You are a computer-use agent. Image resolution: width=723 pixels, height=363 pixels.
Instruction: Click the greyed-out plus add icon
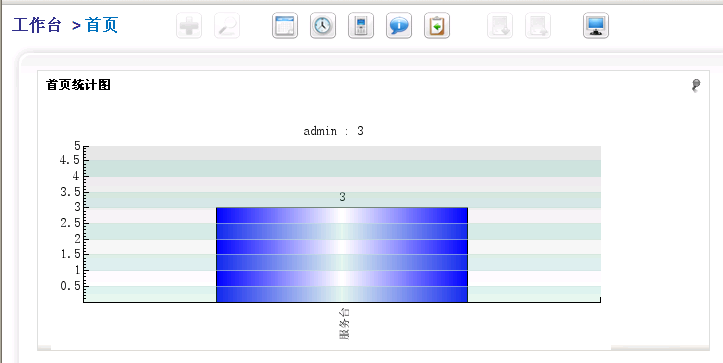click(x=189, y=25)
